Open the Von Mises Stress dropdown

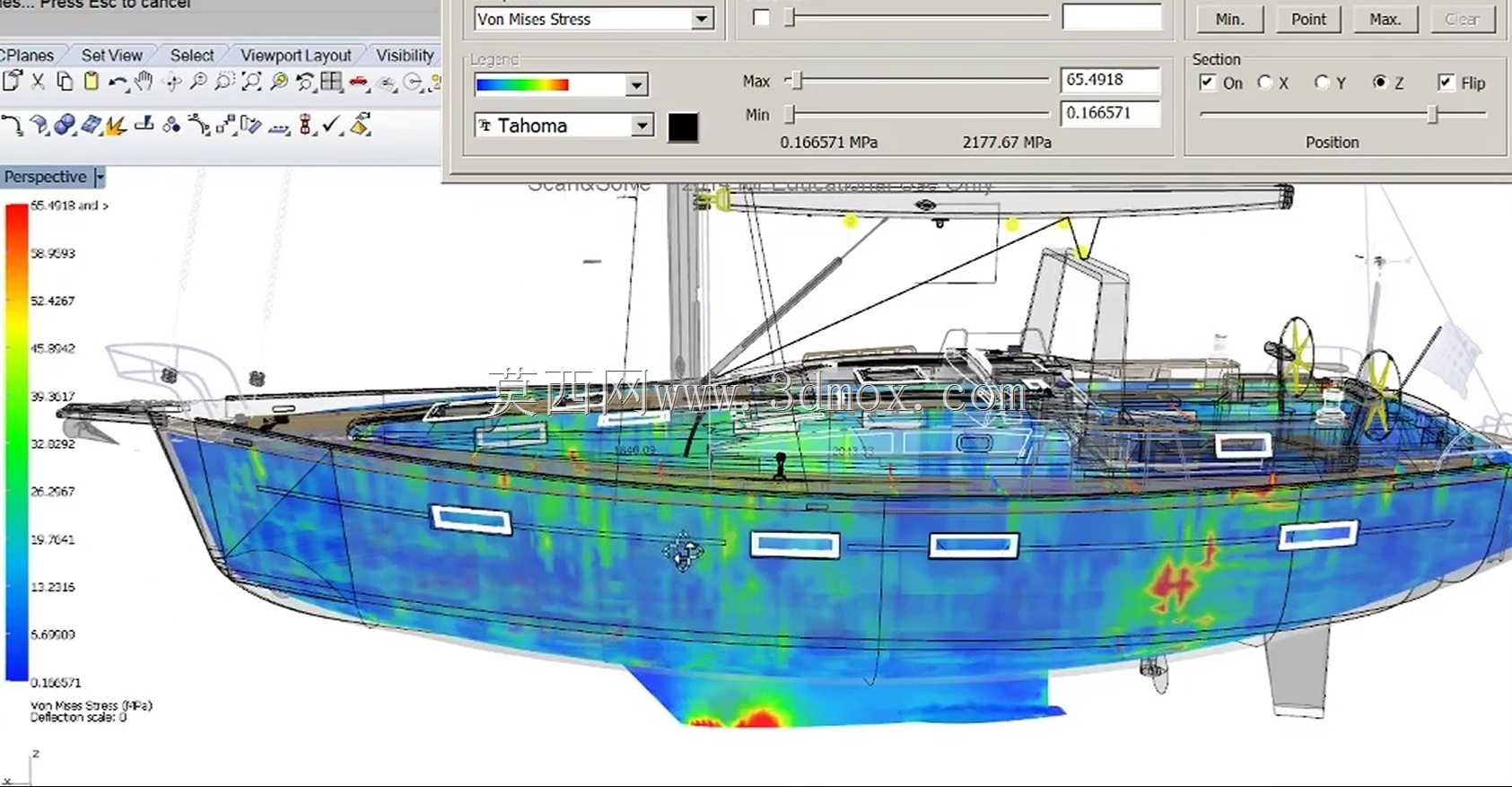click(702, 19)
